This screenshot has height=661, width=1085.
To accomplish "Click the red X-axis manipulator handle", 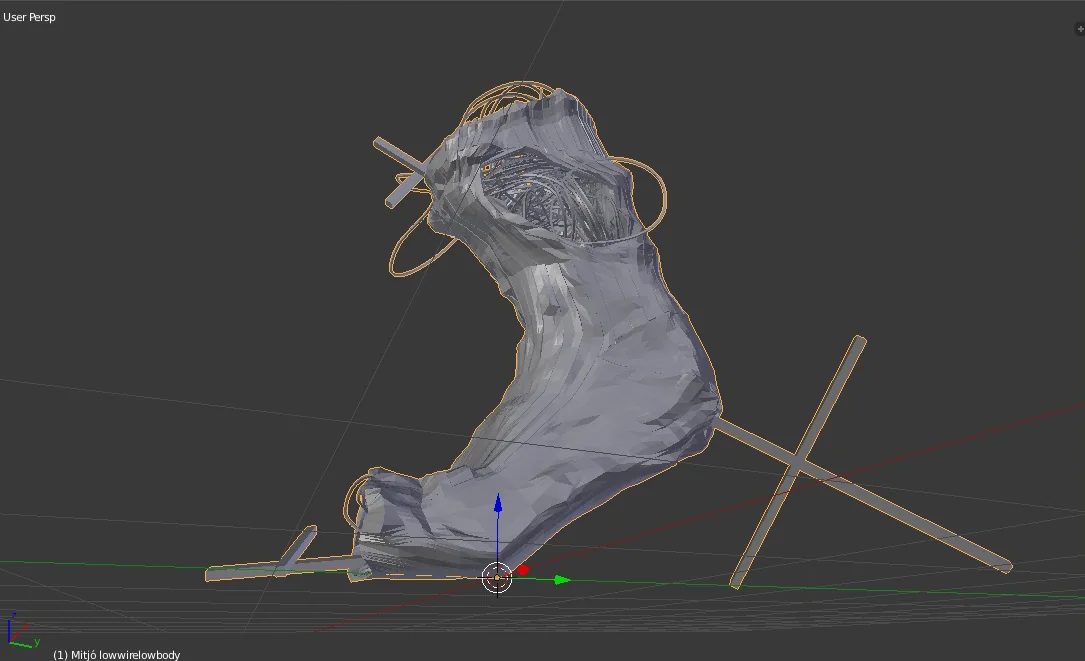I will pos(523,570).
